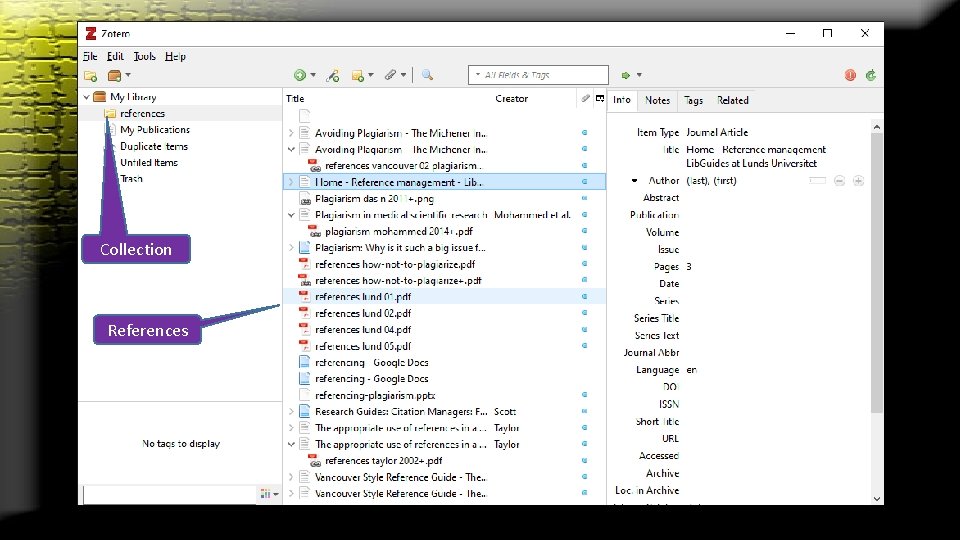Click the tag filter input field
The width and height of the screenshot is (960, 540).
pos(169,494)
